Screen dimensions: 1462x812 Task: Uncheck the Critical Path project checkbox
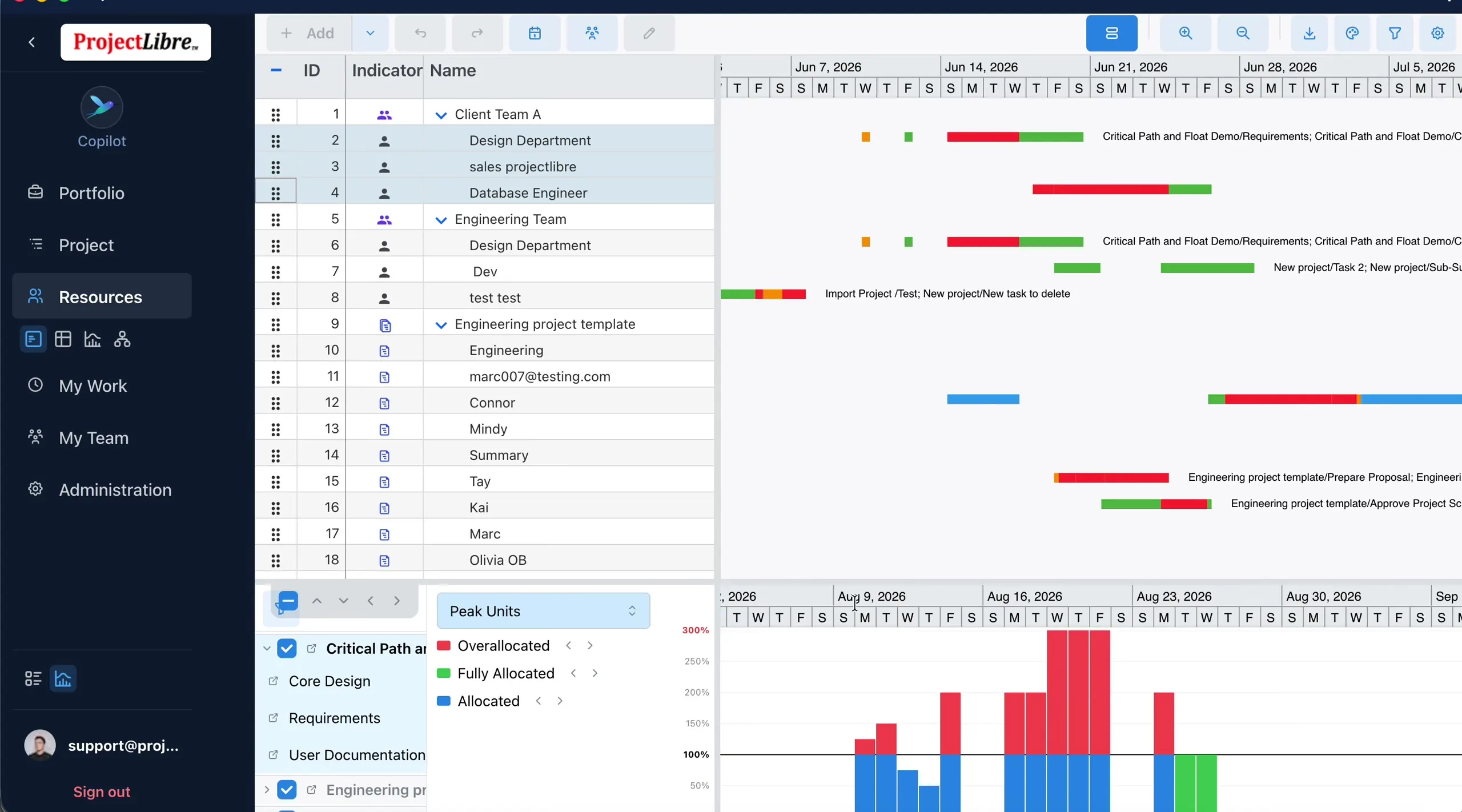(x=287, y=648)
